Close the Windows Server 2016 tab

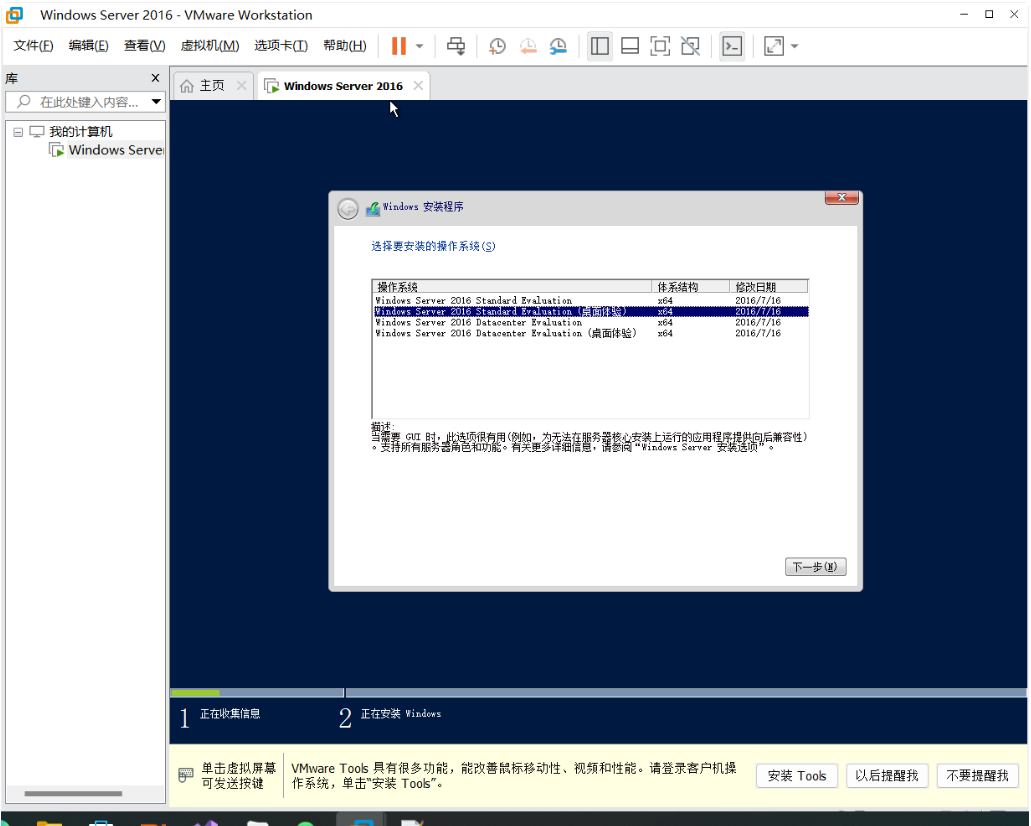(x=418, y=85)
